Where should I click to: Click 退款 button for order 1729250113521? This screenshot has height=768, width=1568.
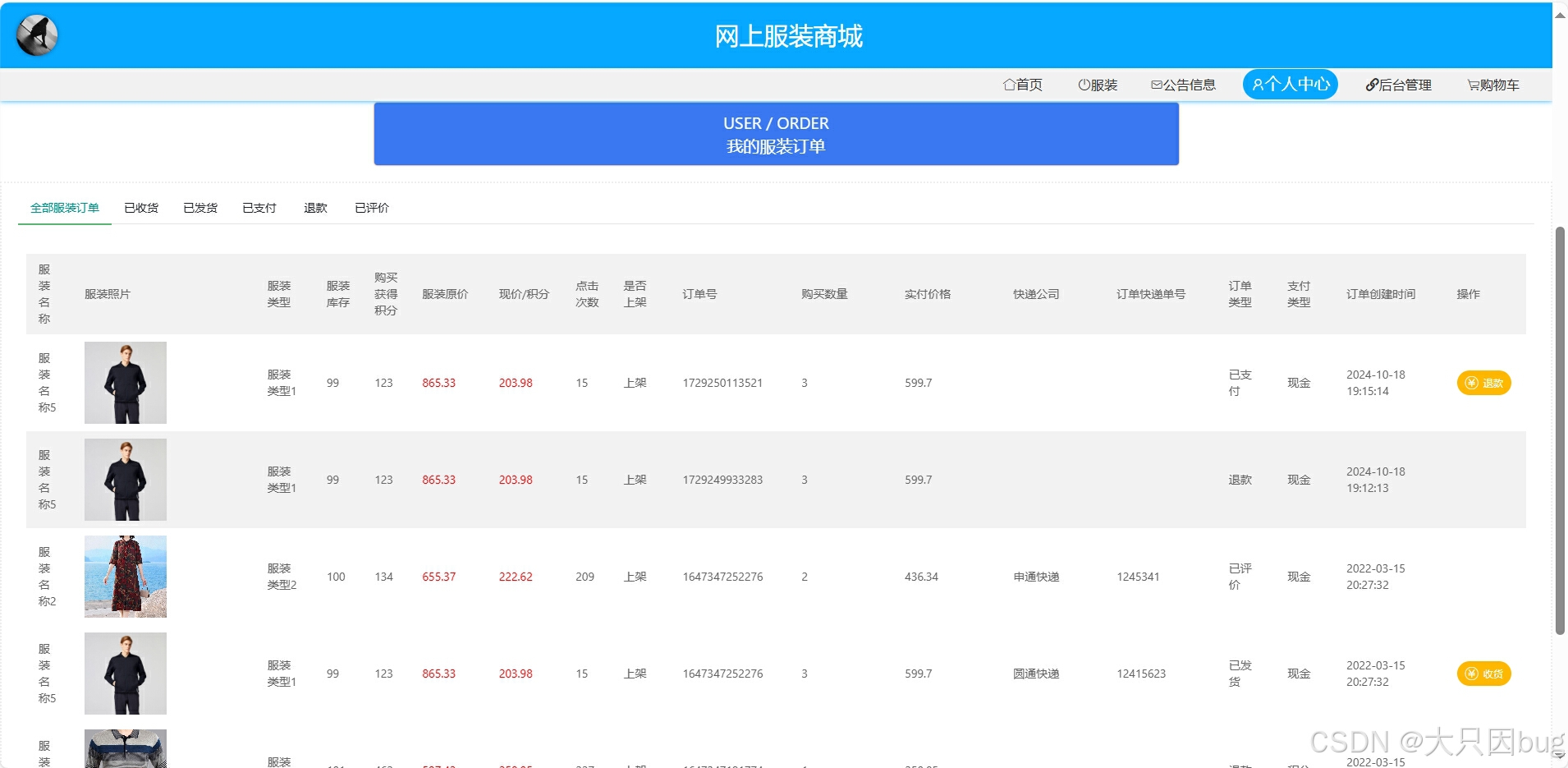pyautogui.click(x=1483, y=383)
